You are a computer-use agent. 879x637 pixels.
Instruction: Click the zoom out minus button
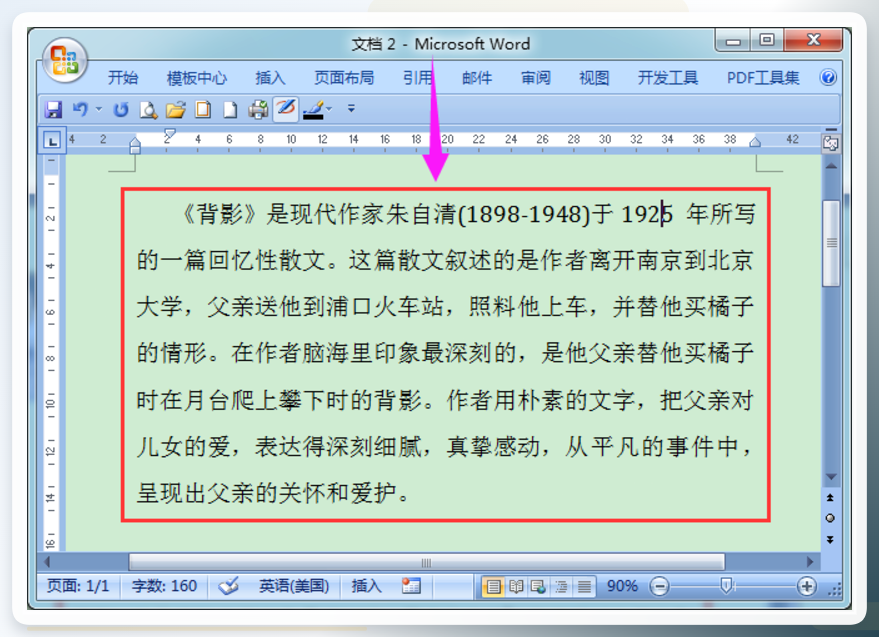[x=659, y=587]
